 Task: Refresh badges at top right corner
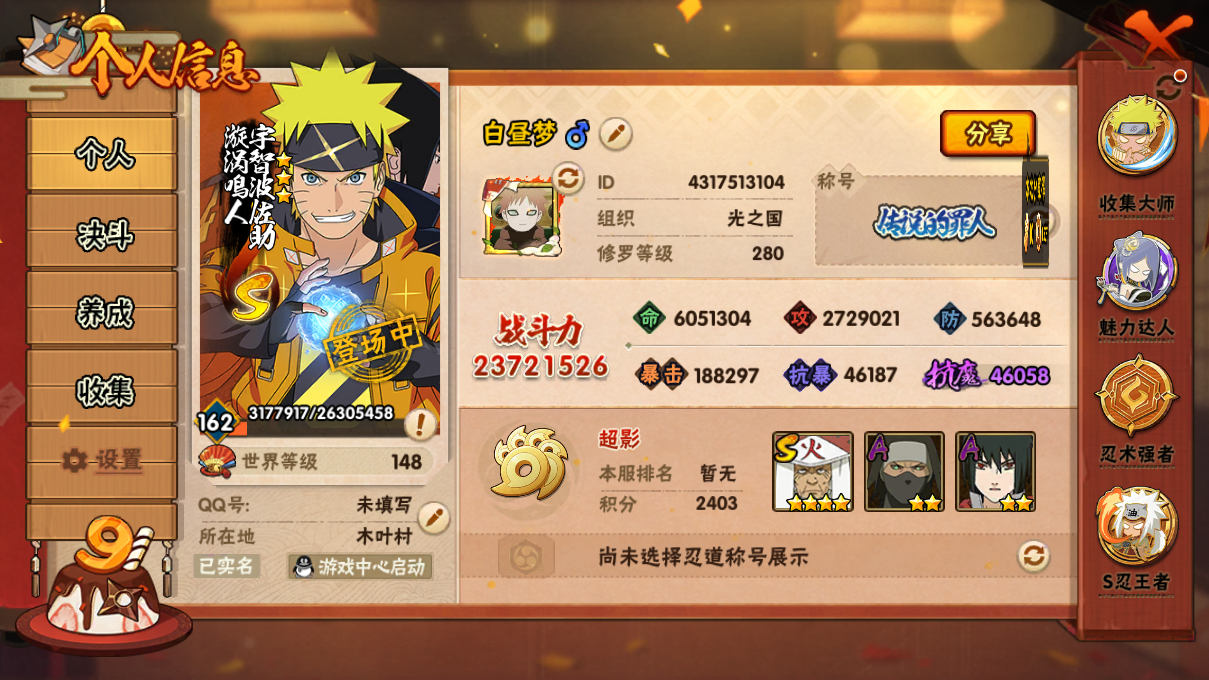click(1168, 86)
